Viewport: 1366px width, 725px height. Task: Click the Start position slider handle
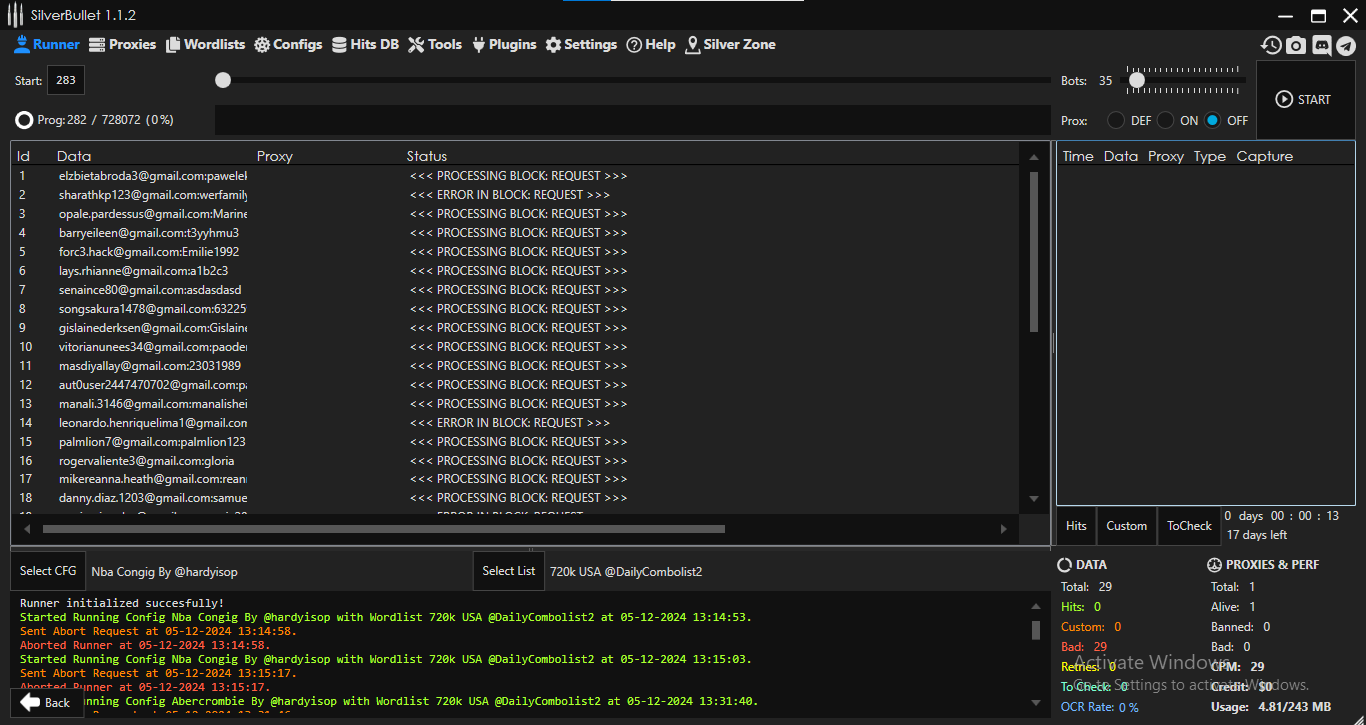pyautogui.click(x=223, y=80)
